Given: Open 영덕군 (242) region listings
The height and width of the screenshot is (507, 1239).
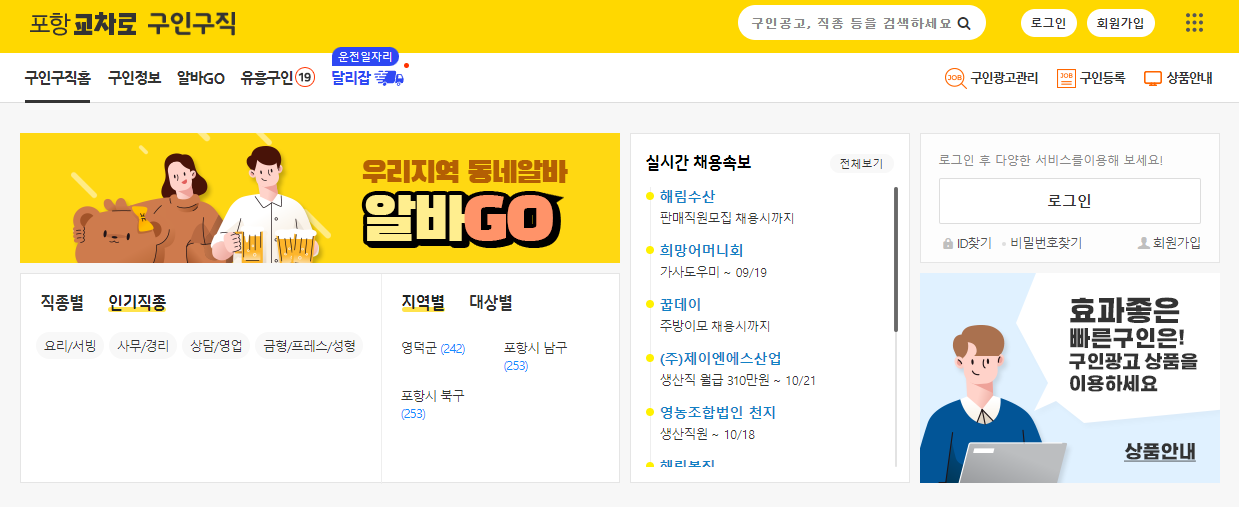Looking at the screenshot, I should [x=433, y=348].
